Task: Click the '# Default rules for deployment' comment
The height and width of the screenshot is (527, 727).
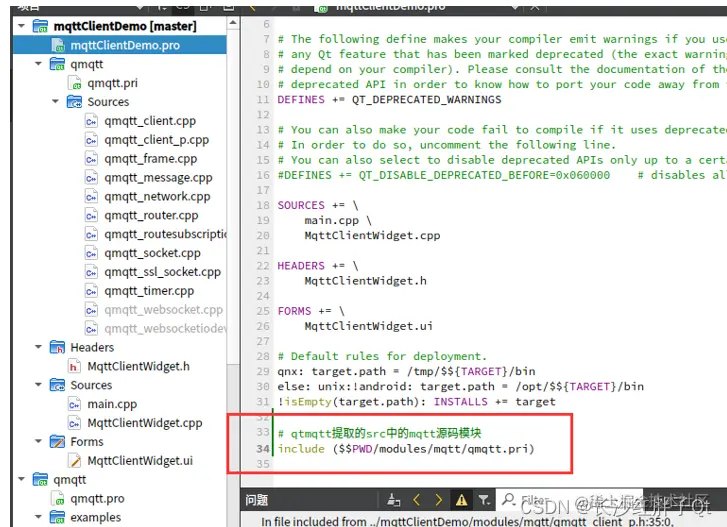Action: [382, 356]
